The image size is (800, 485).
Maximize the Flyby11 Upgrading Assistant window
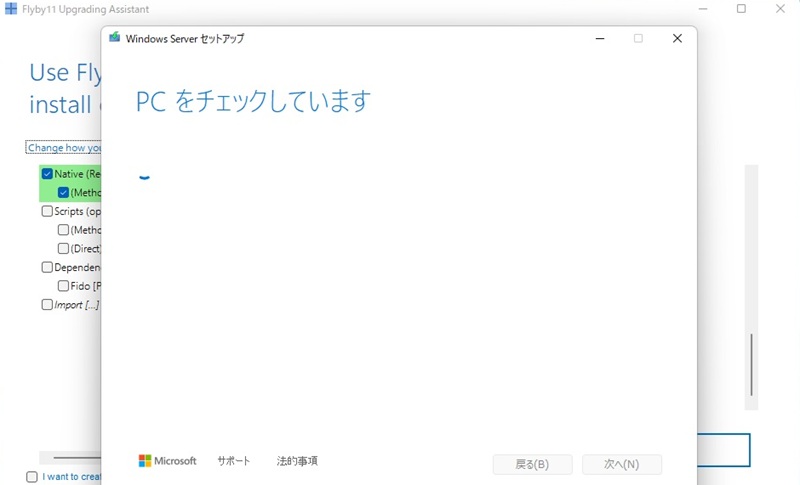(741, 9)
